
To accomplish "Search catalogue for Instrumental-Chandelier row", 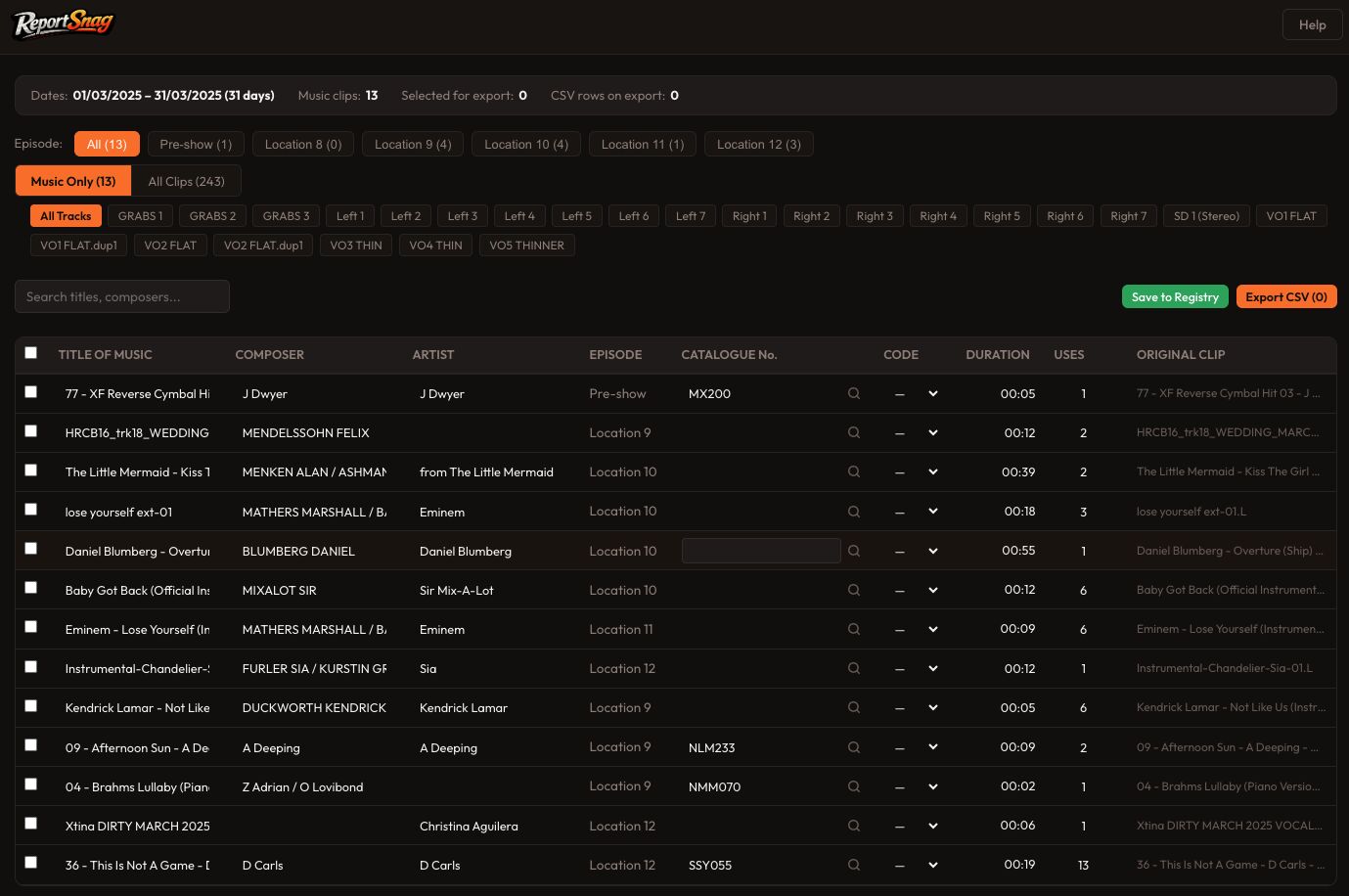I will click(x=854, y=668).
